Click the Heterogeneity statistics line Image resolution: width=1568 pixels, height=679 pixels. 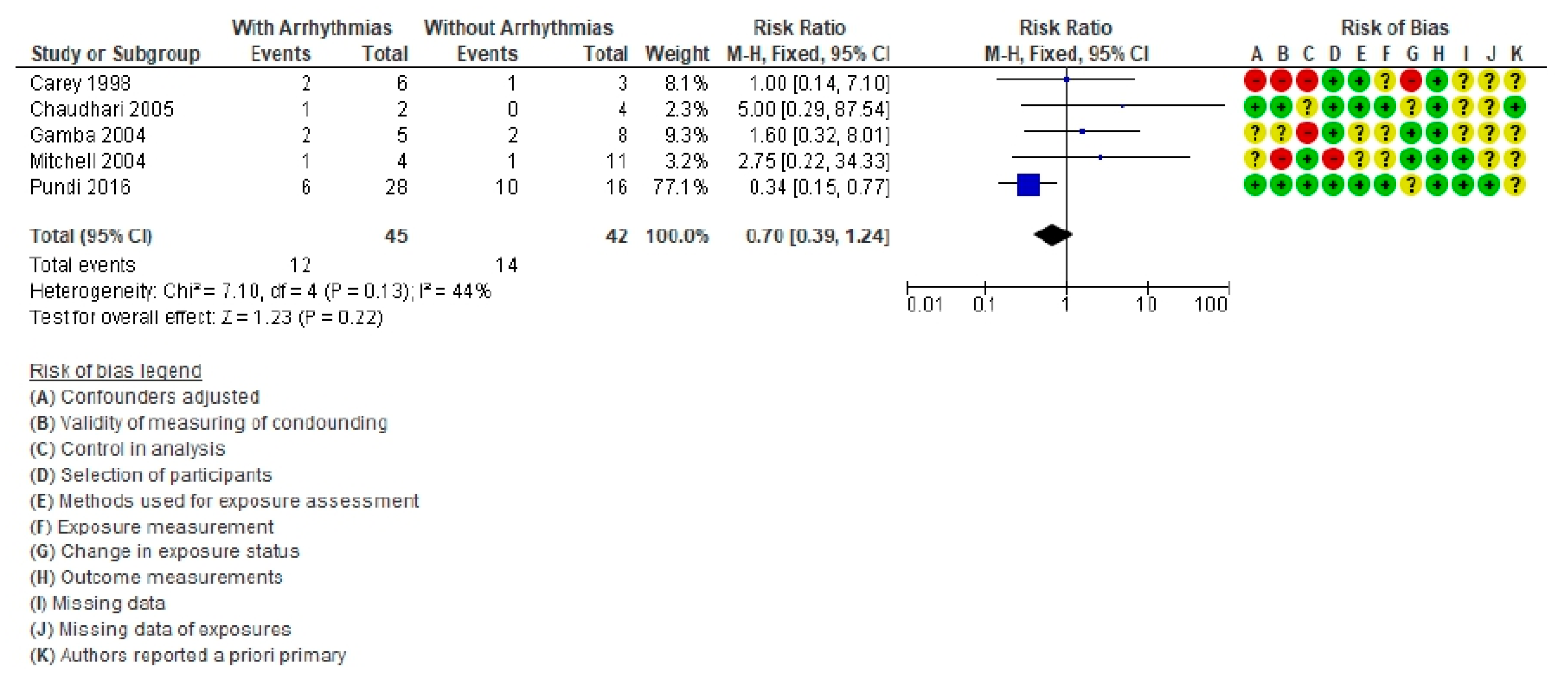tap(260, 291)
